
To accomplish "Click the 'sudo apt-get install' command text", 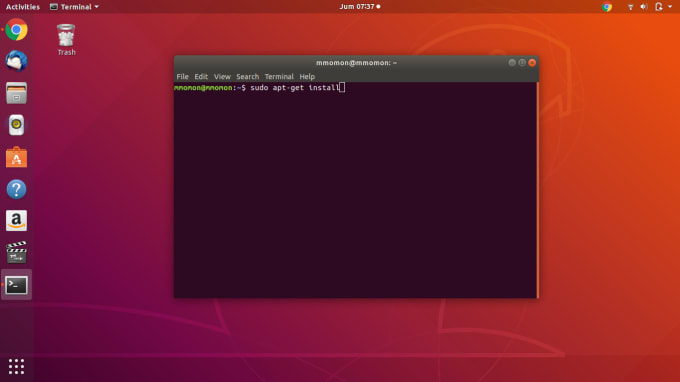I will point(294,88).
